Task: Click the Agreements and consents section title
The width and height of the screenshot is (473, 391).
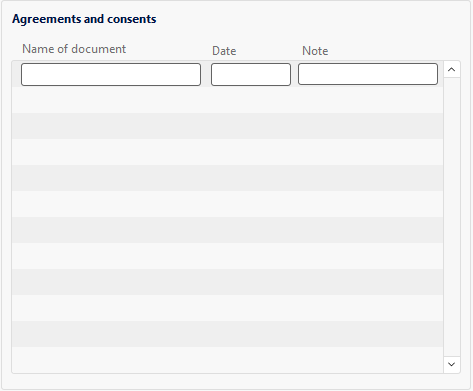Action: pyautogui.click(x=84, y=19)
